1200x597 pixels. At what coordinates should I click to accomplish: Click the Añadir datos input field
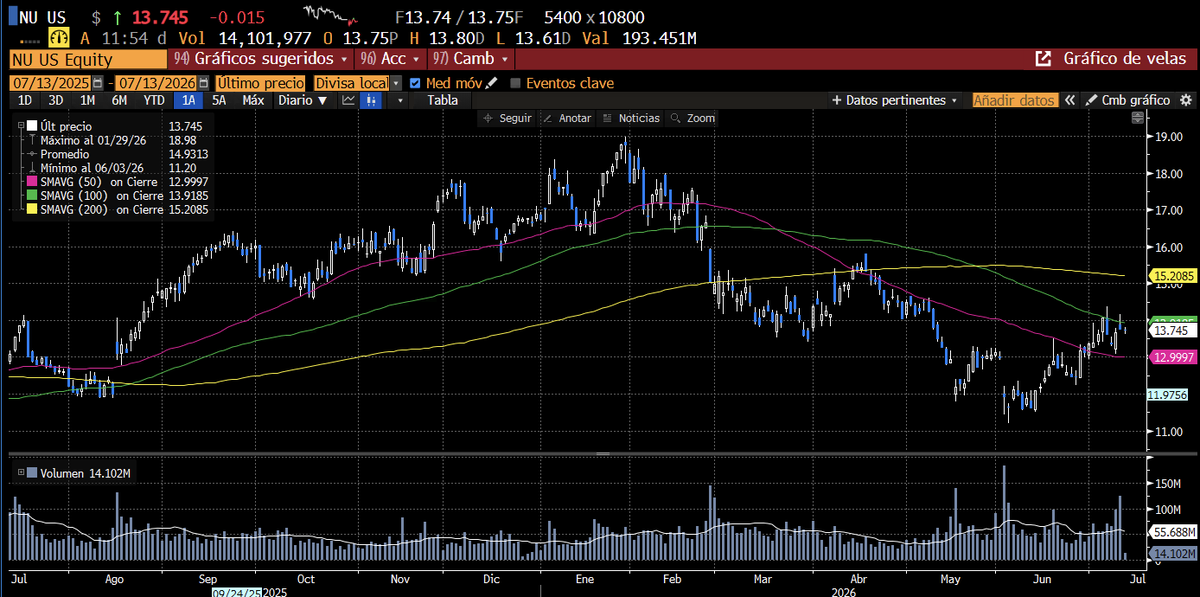click(1015, 100)
